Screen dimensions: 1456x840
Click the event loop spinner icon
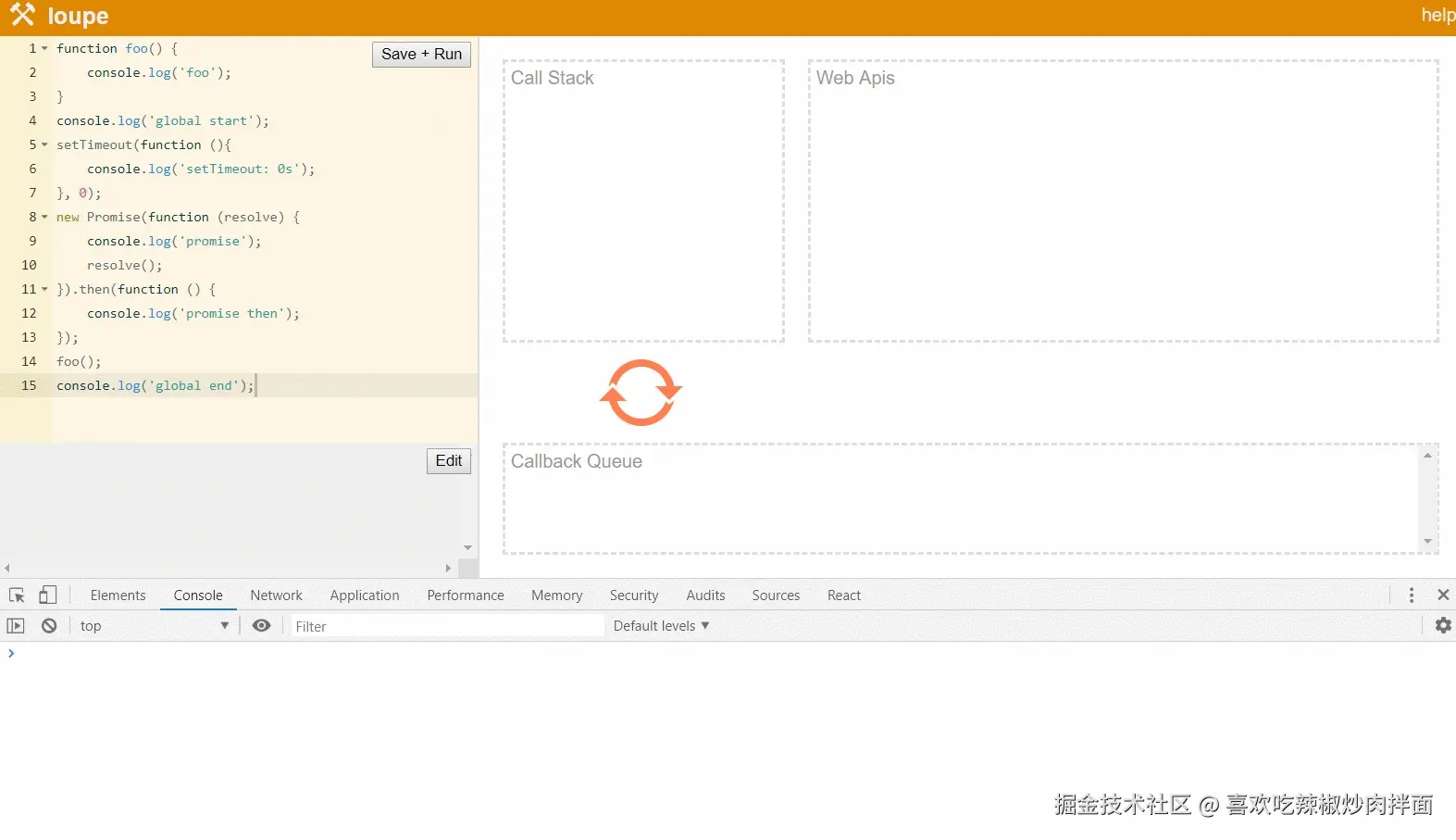(641, 393)
